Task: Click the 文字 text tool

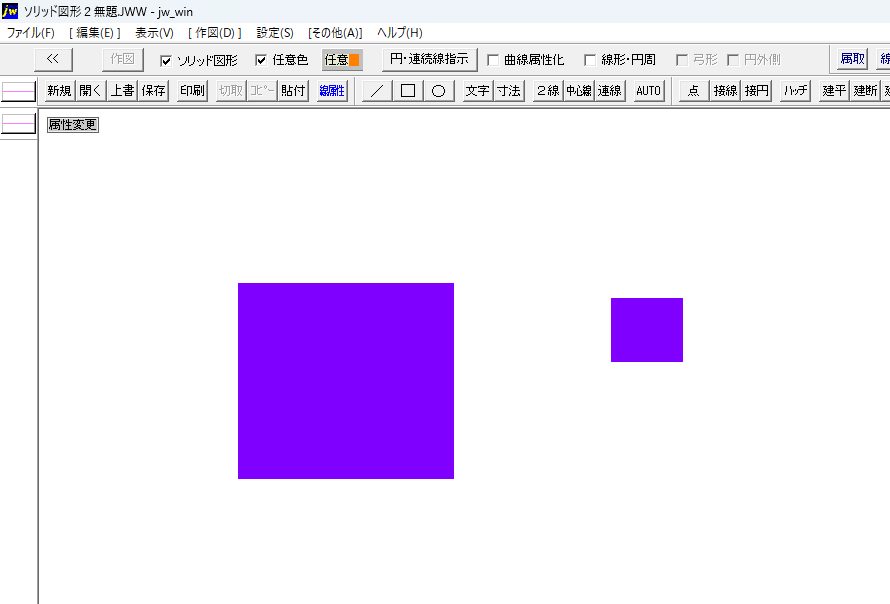Action: pyautogui.click(x=477, y=91)
